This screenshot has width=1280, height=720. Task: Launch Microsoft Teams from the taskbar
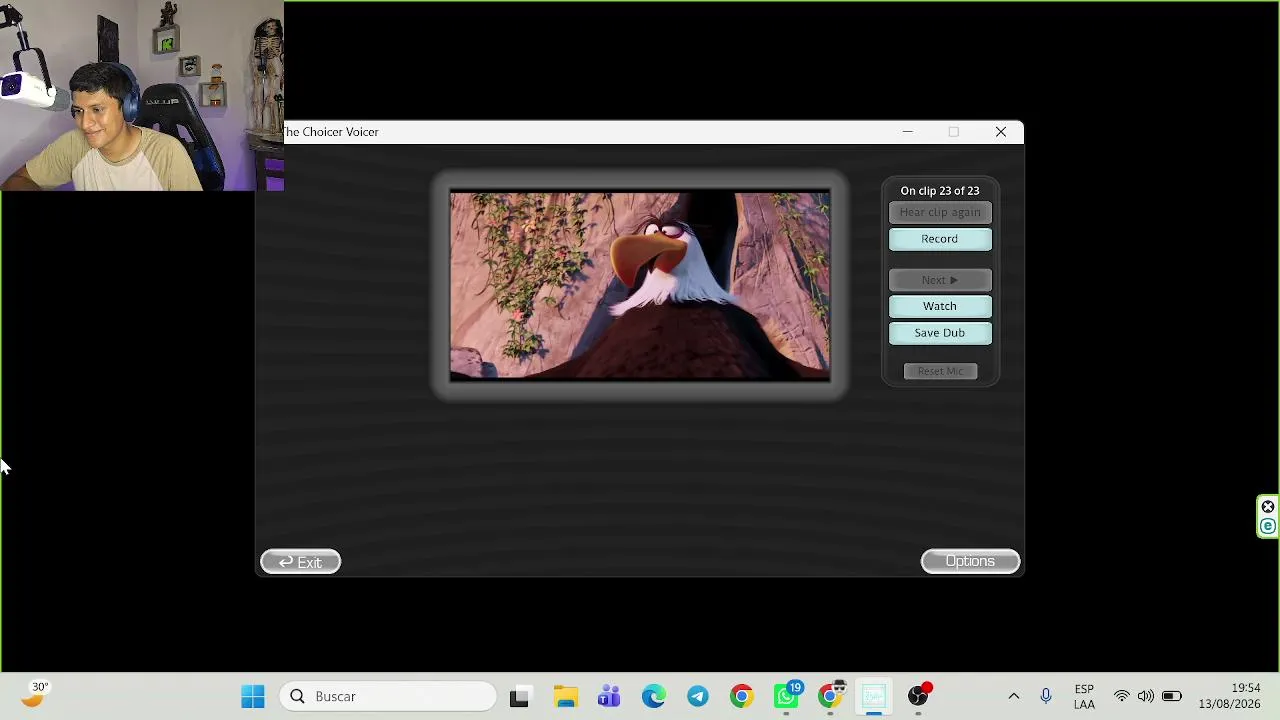click(x=609, y=697)
